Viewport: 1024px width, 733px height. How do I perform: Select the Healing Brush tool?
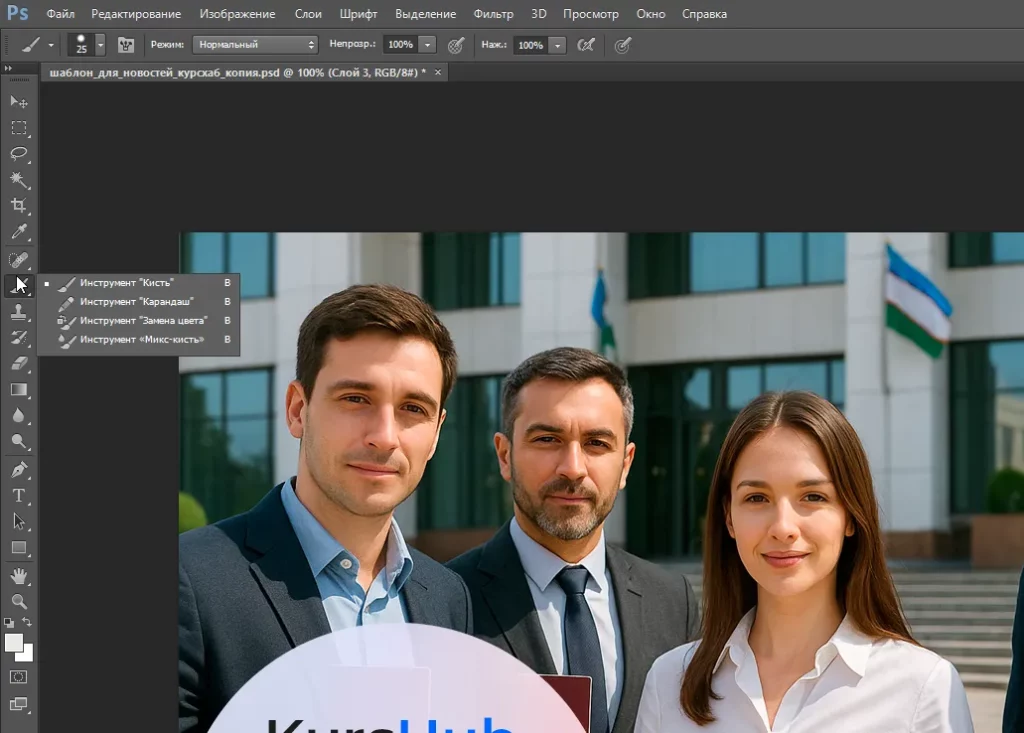tap(18, 260)
